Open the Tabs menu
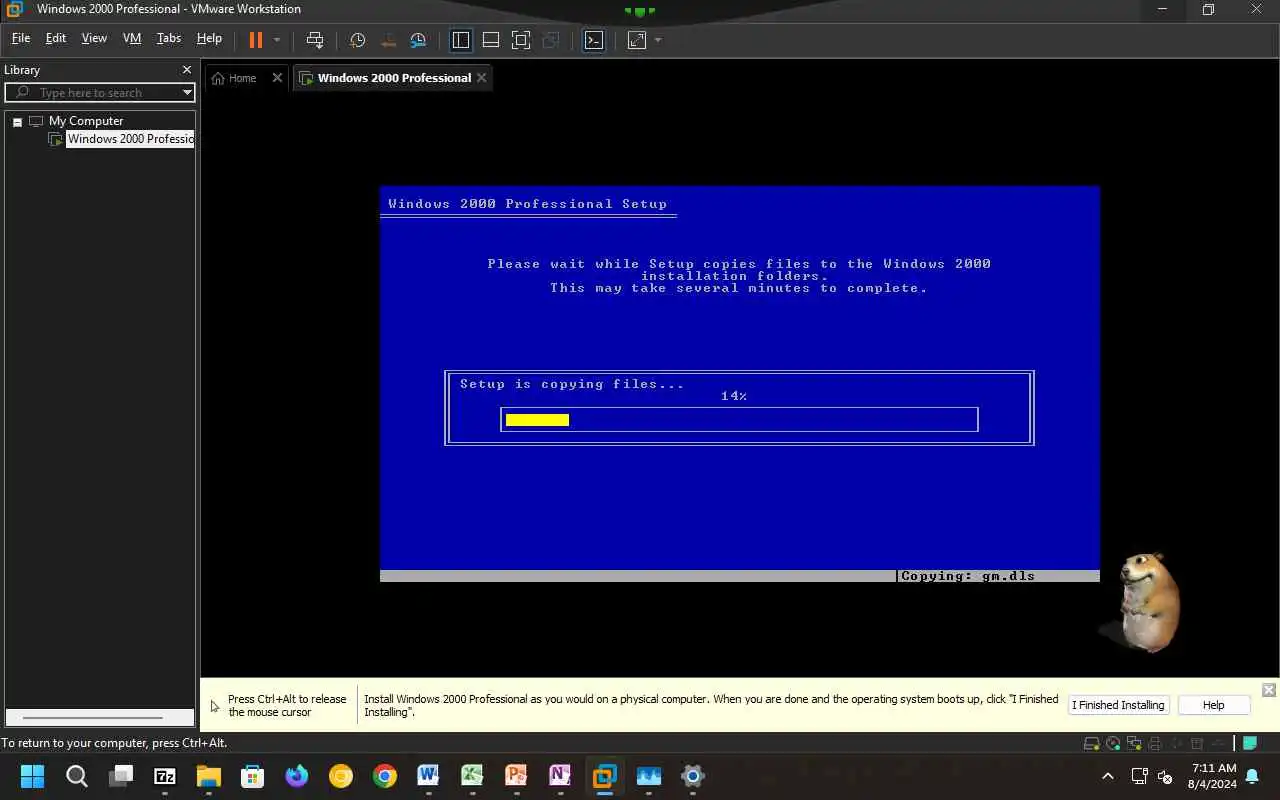The width and height of the screenshot is (1280, 800). point(169,38)
